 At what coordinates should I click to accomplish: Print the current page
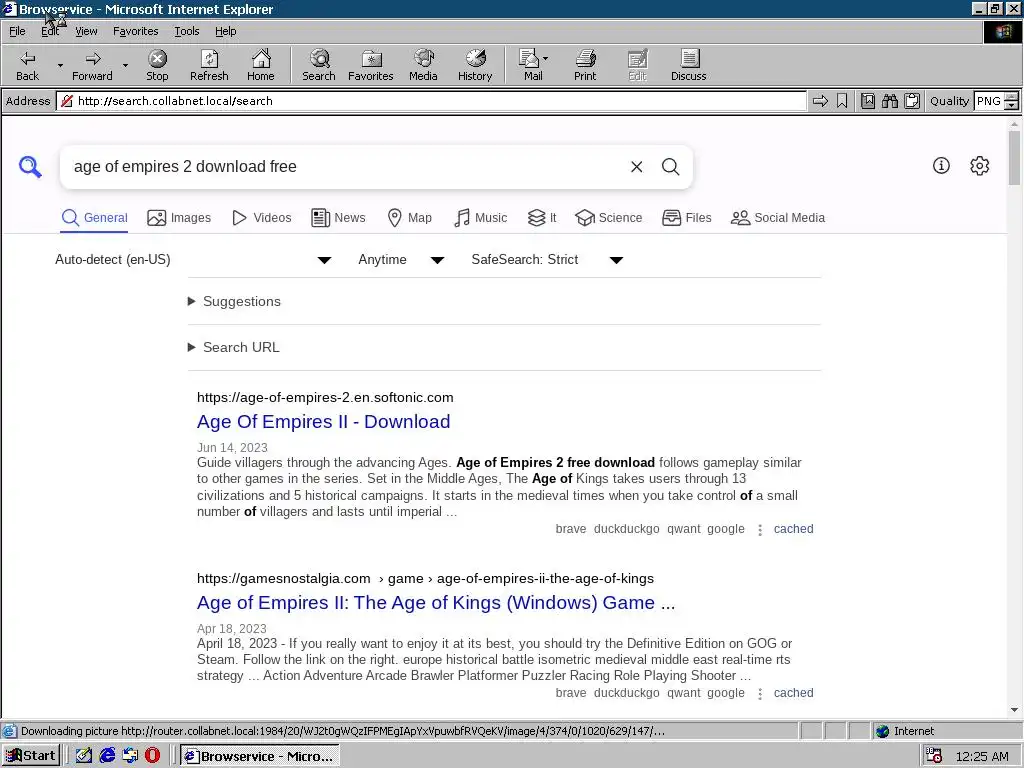[585, 65]
